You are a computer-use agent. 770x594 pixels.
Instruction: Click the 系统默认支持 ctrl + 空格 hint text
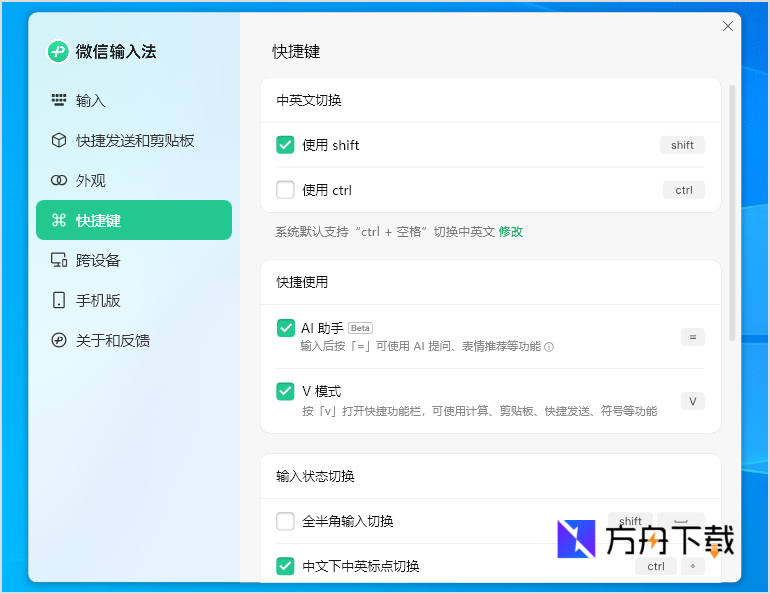(385, 232)
